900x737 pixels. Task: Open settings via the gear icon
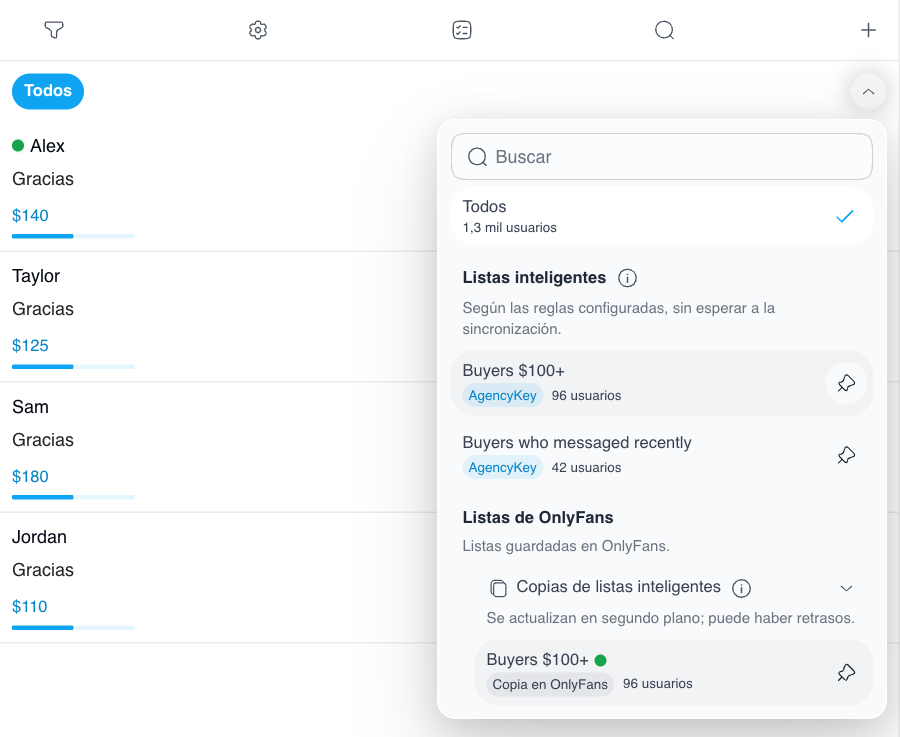(x=258, y=30)
